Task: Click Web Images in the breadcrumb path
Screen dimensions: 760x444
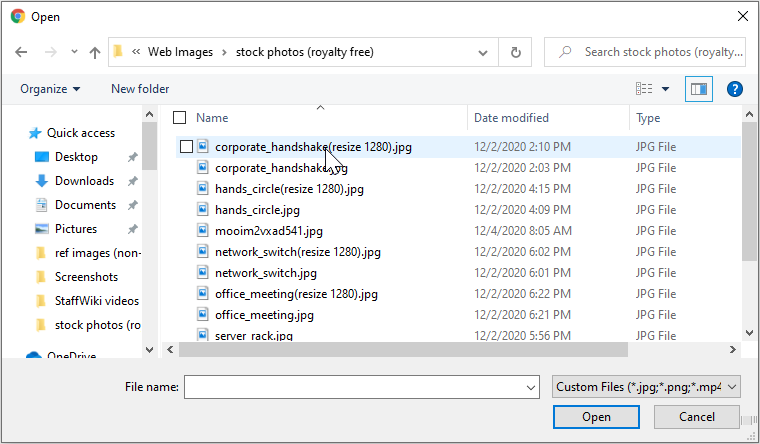Action: click(x=182, y=52)
